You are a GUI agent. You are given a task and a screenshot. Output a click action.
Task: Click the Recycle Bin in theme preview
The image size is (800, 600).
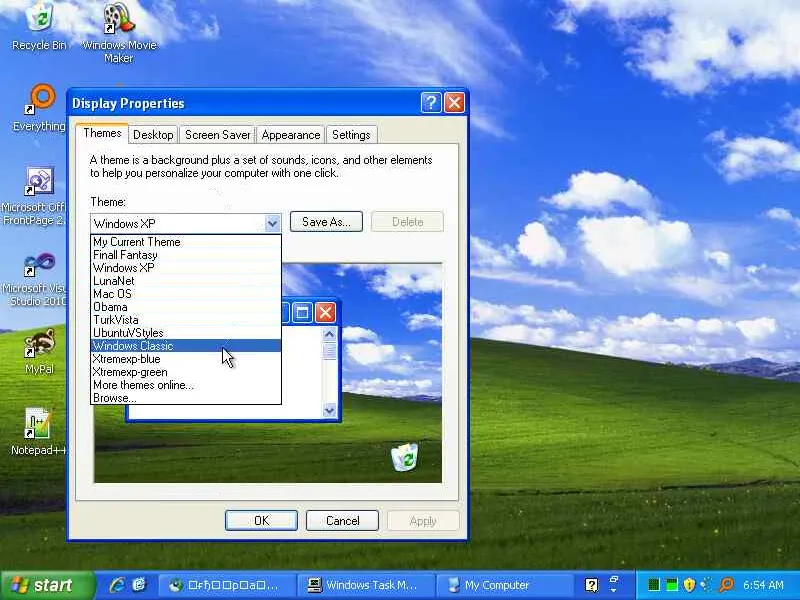tap(405, 457)
